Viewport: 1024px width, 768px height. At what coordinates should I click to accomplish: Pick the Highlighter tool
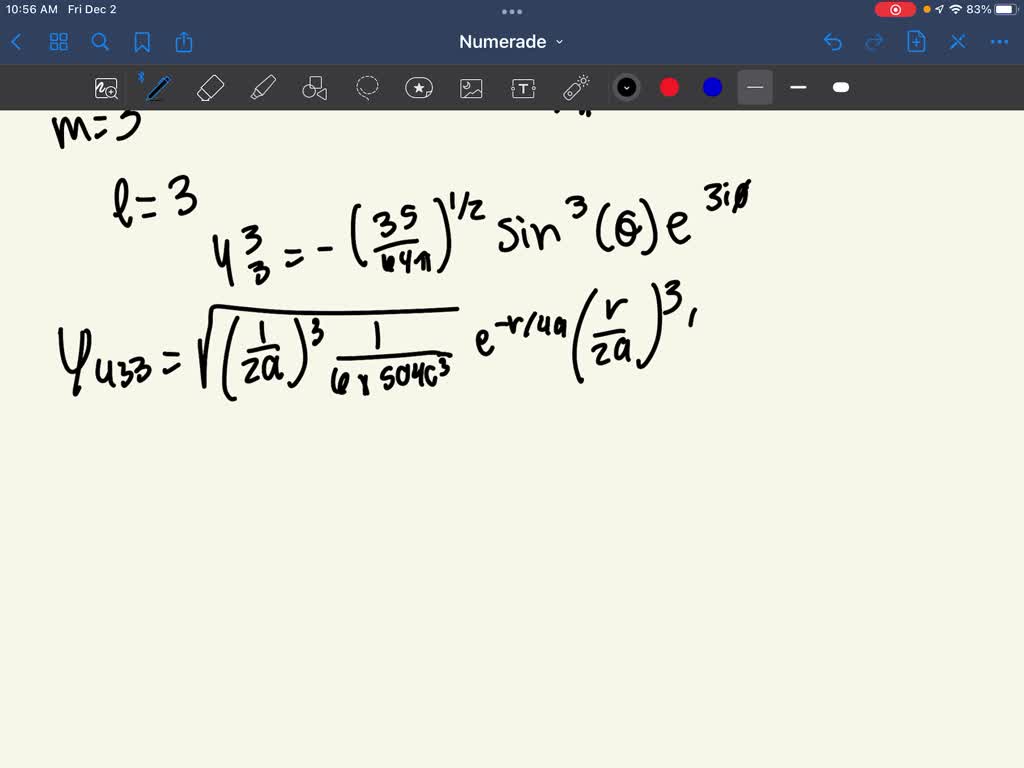point(263,88)
